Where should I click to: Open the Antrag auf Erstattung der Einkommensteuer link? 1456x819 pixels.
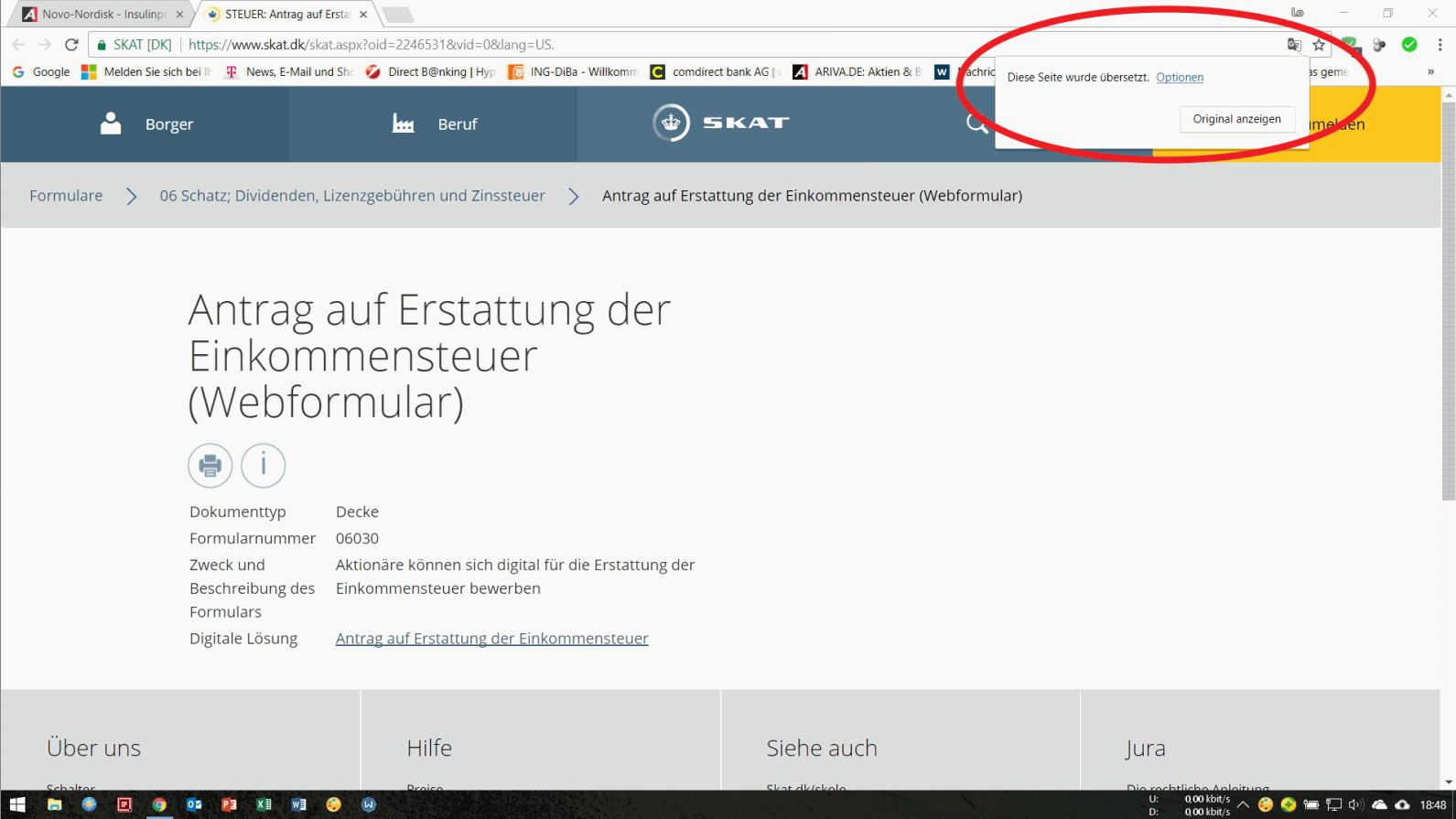[x=491, y=639]
